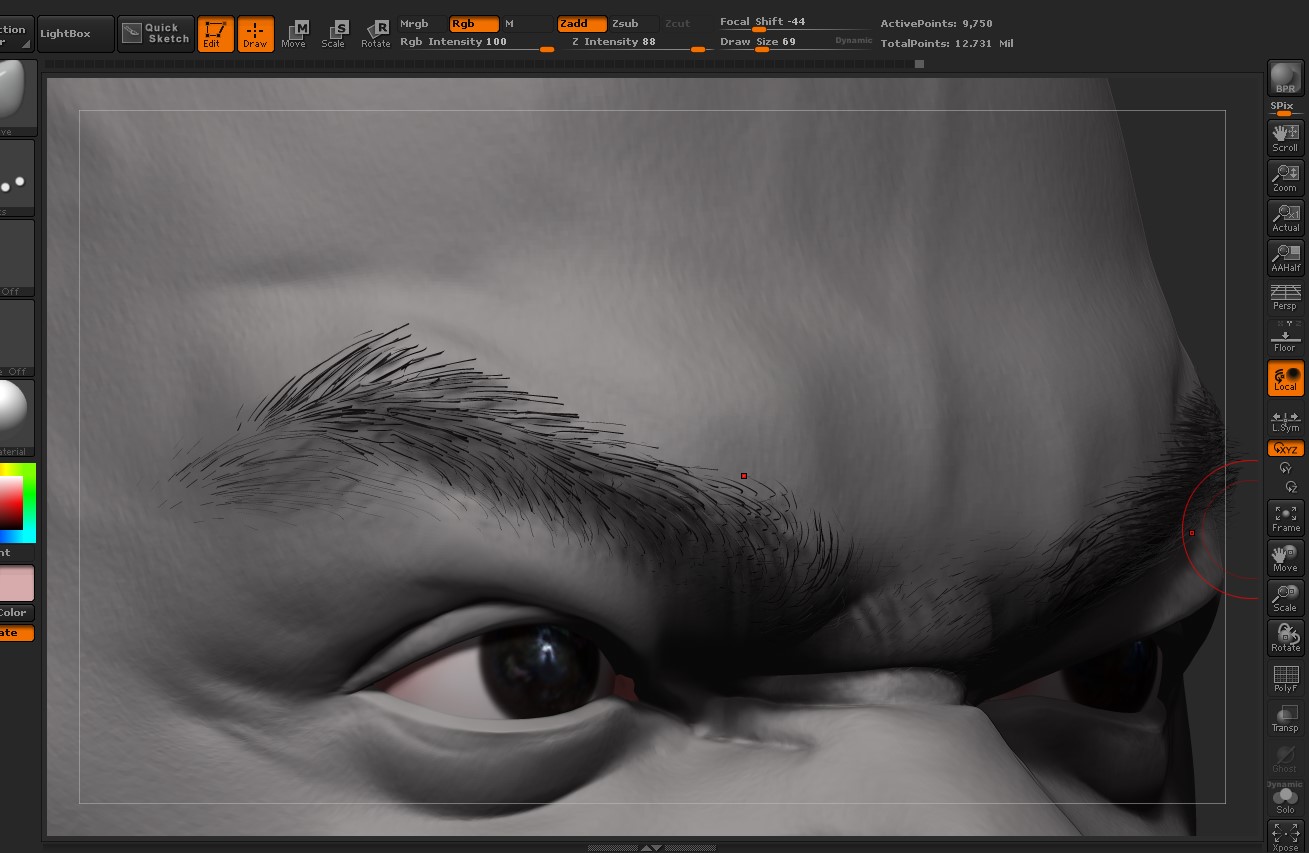This screenshot has height=853, width=1309.
Task: Click the Y-axis rotation icon below XYZ
Action: point(1285,468)
